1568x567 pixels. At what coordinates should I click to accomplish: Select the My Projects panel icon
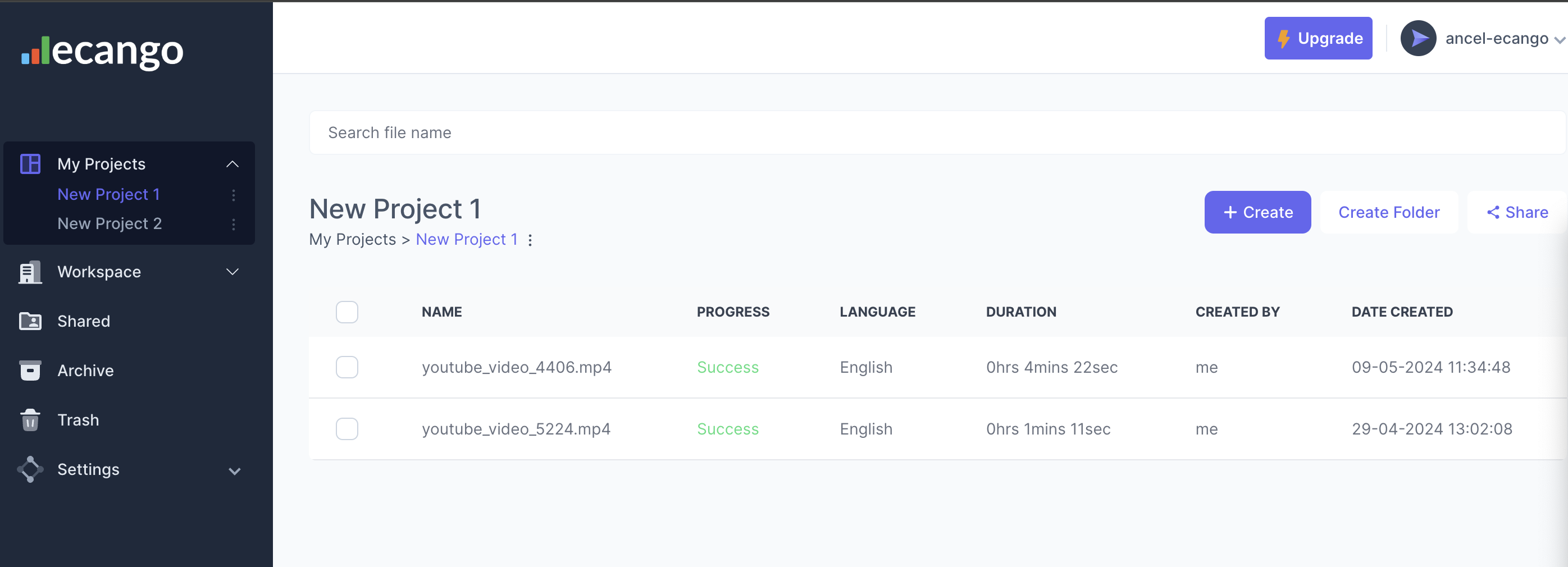point(30,163)
